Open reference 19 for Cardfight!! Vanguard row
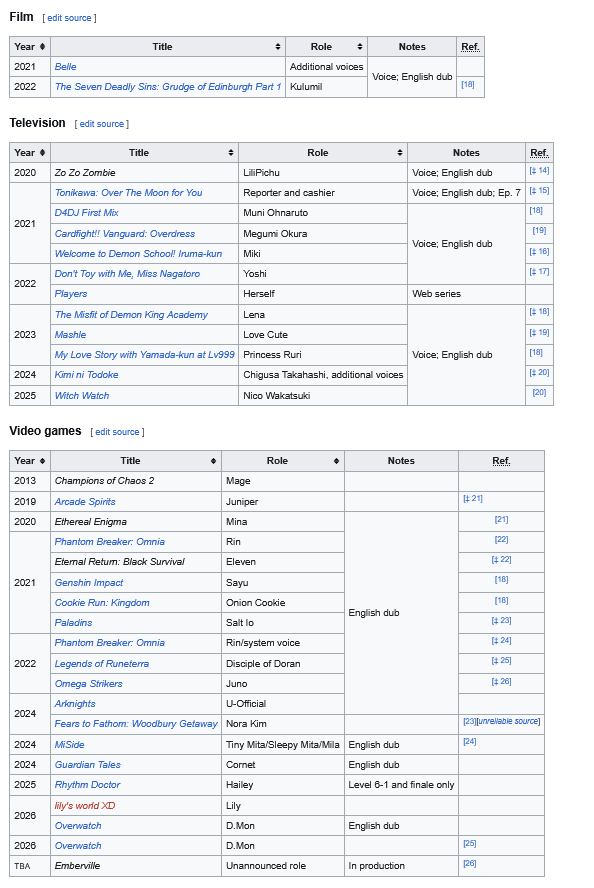Image resolution: width=594 pixels, height=888 pixels. (x=539, y=230)
